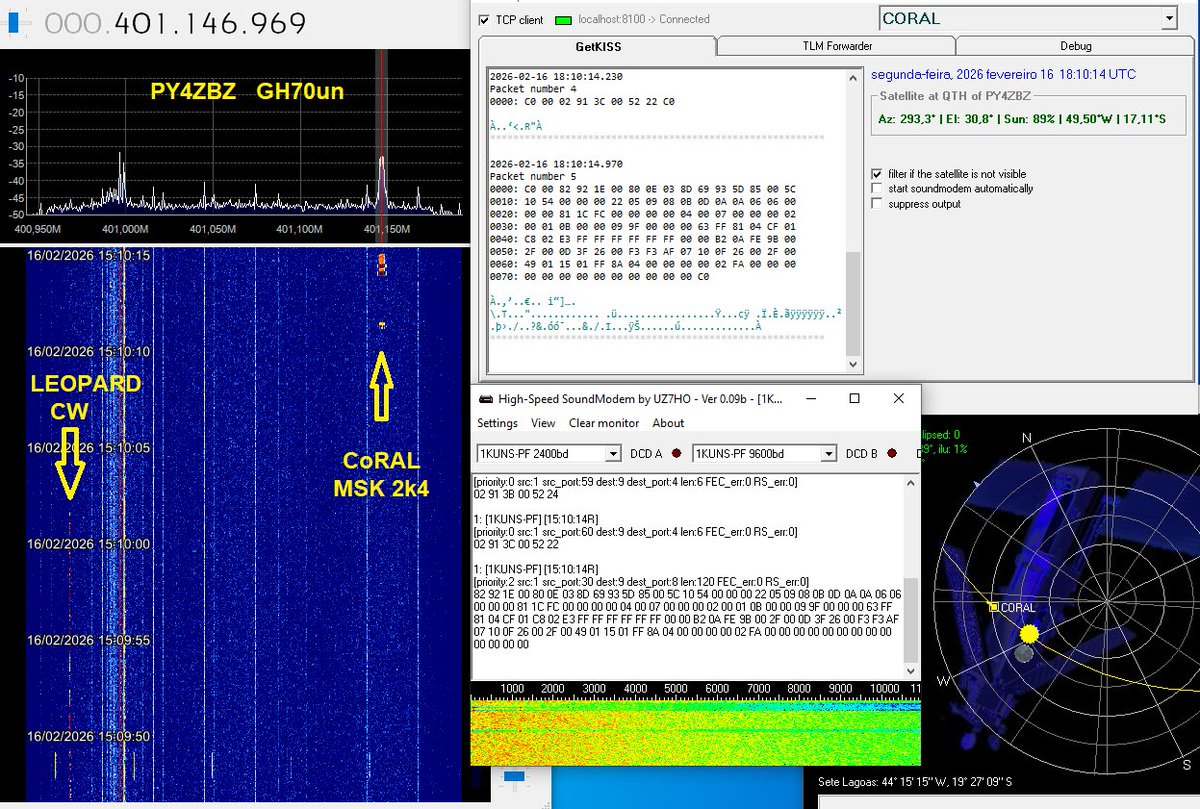Maximize the High-Speed SoundModem window
Viewport: 1200px width, 809px height.
point(854,398)
